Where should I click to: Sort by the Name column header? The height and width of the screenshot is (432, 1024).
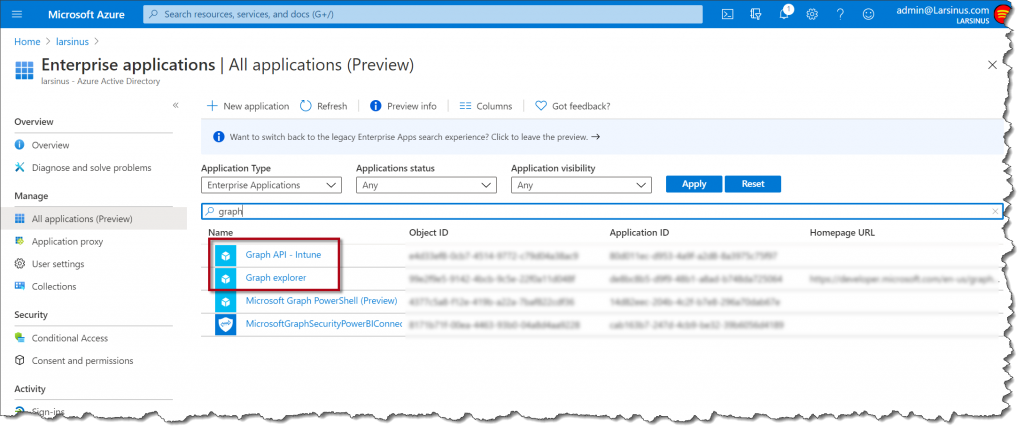[221, 232]
